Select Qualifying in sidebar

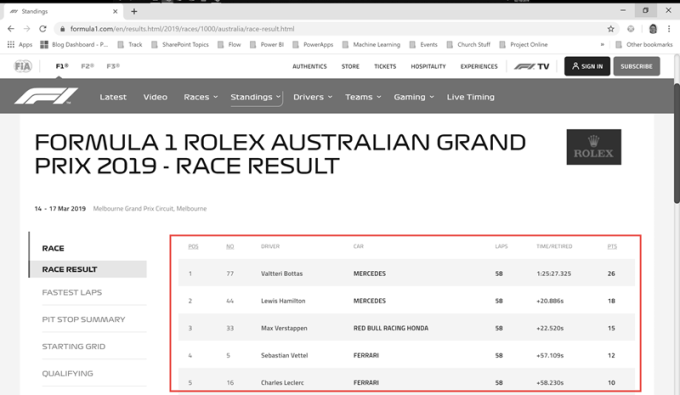[x=68, y=373]
